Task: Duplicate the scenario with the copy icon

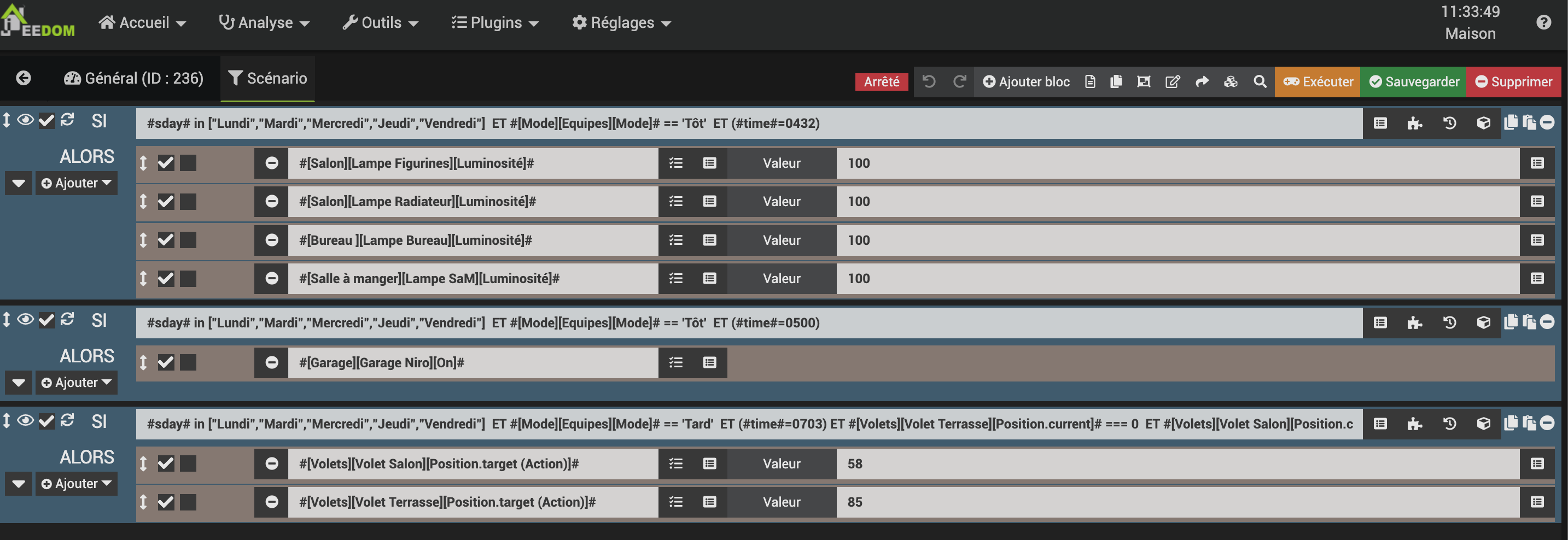Action: (x=1116, y=81)
